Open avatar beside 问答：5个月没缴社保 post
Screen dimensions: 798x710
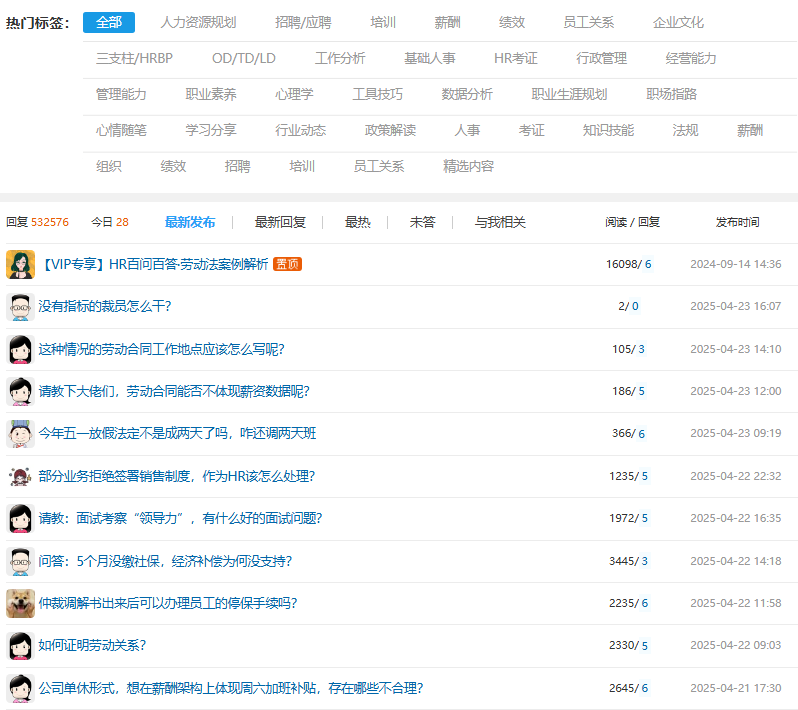pos(20,561)
